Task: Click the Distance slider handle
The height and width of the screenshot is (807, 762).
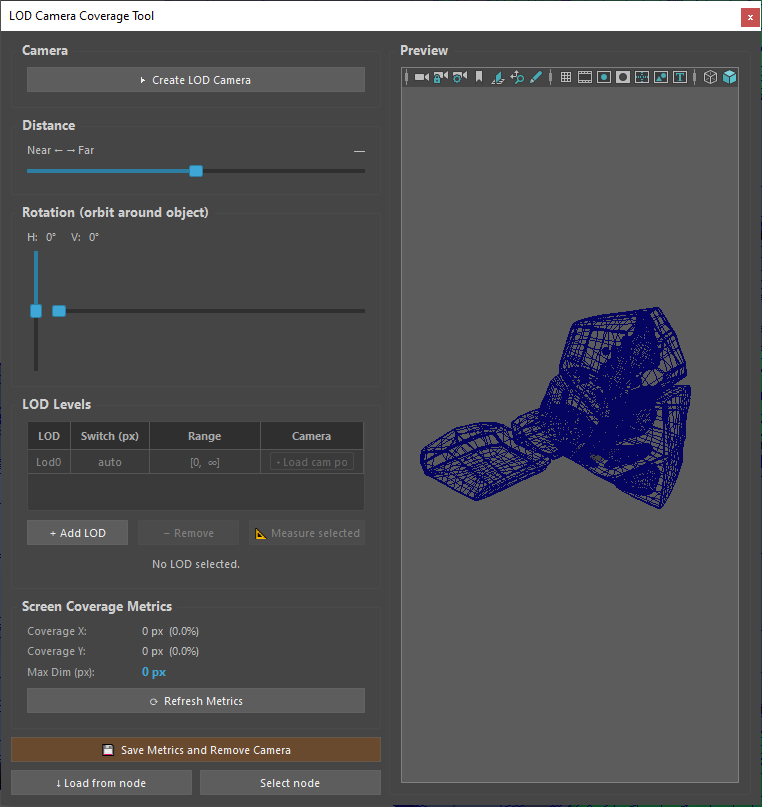Action: (x=196, y=171)
